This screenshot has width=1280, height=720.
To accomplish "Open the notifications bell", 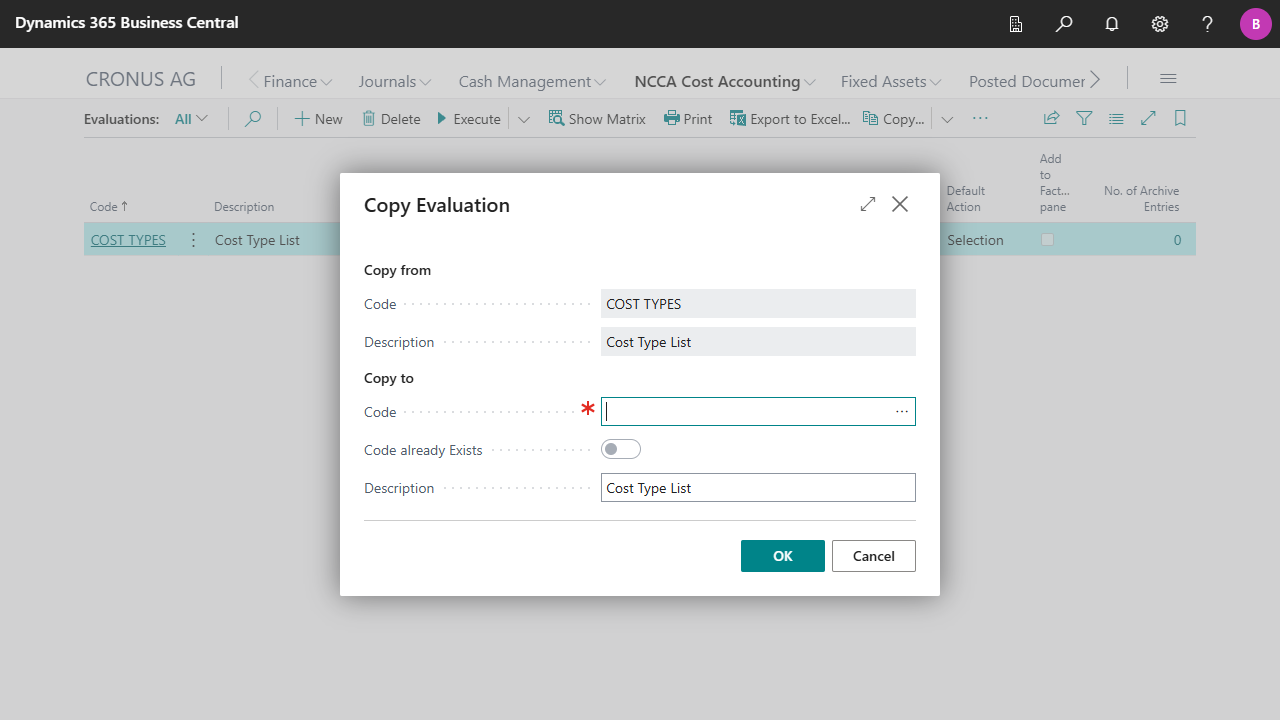I will 1112,24.
